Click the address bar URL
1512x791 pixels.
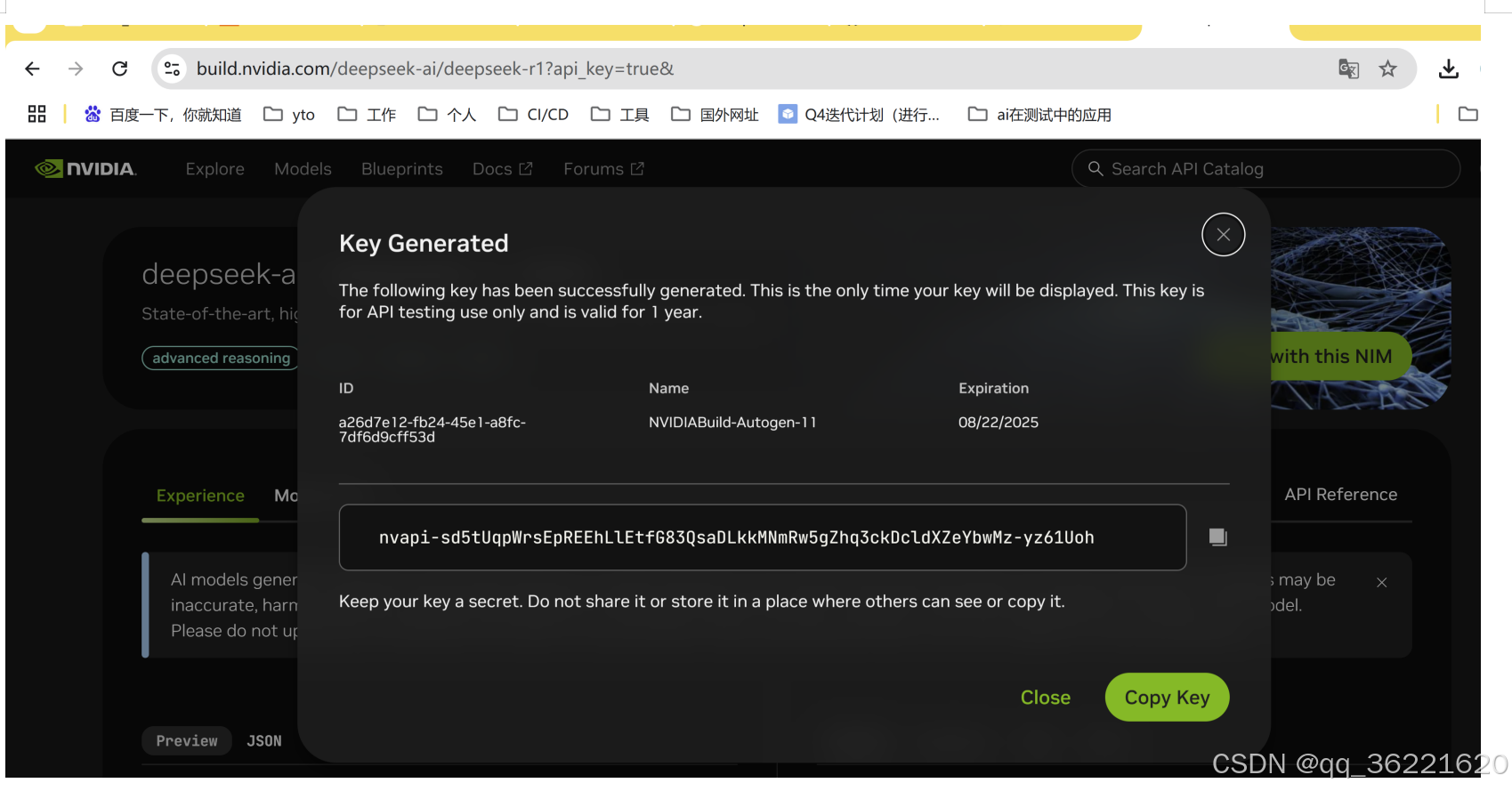click(435, 69)
